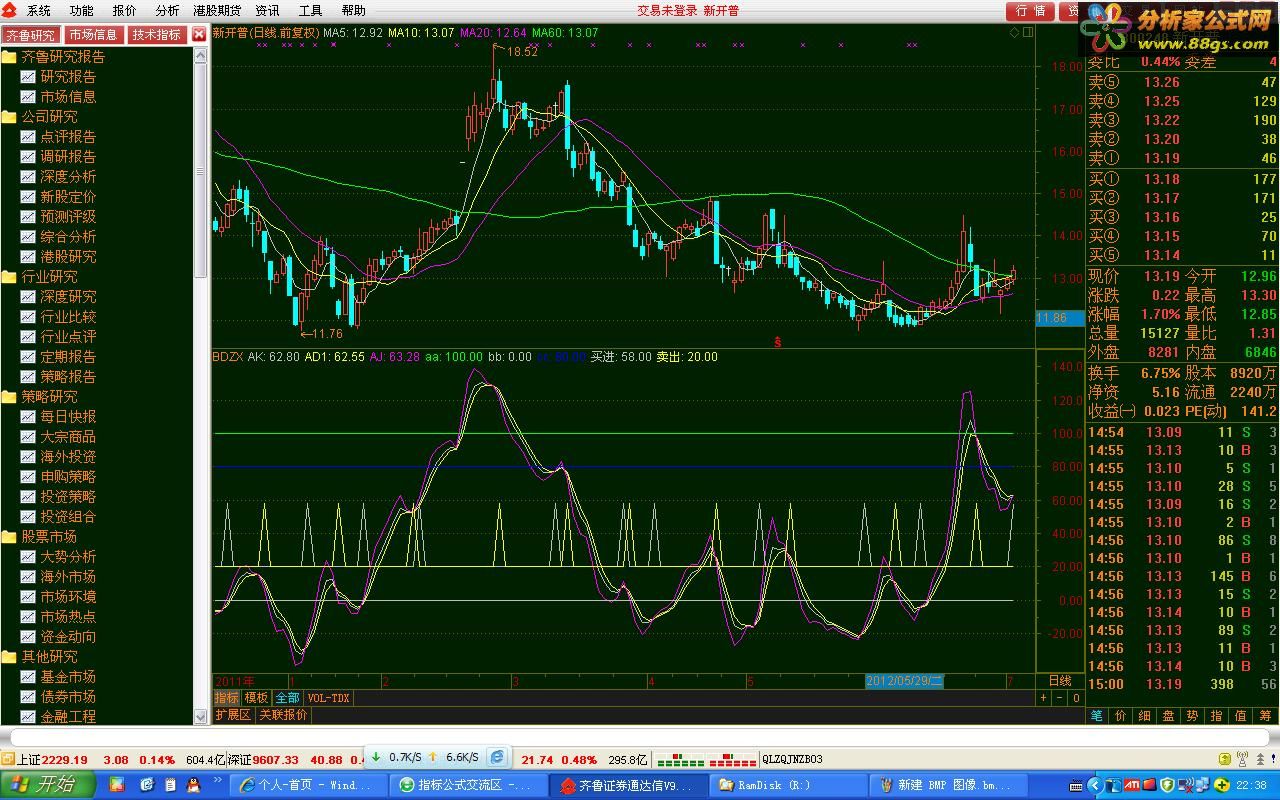Click the 0 reset button beside zoom controls
This screenshot has height=800, width=1280.
coord(1076,698)
